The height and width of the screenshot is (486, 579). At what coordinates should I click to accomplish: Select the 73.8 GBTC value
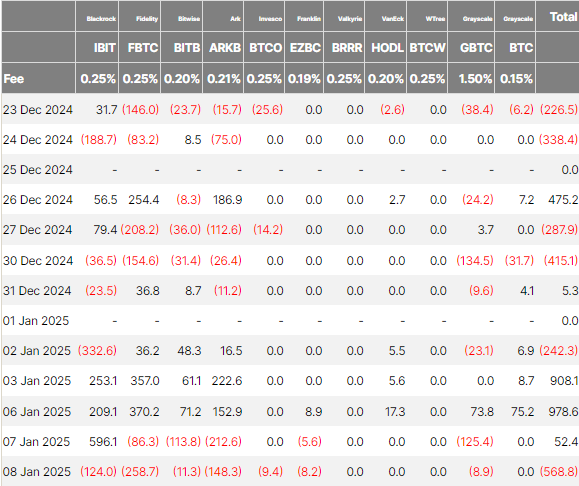point(482,411)
